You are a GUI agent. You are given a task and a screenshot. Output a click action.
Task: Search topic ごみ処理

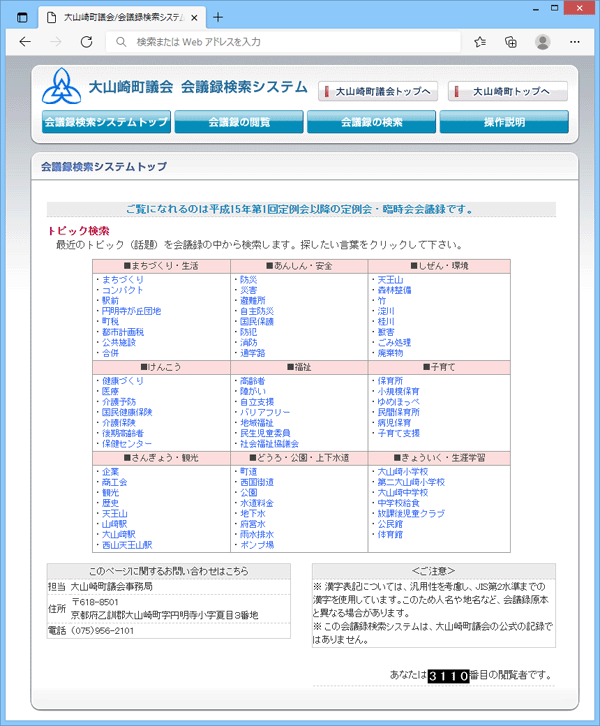coord(394,343)
